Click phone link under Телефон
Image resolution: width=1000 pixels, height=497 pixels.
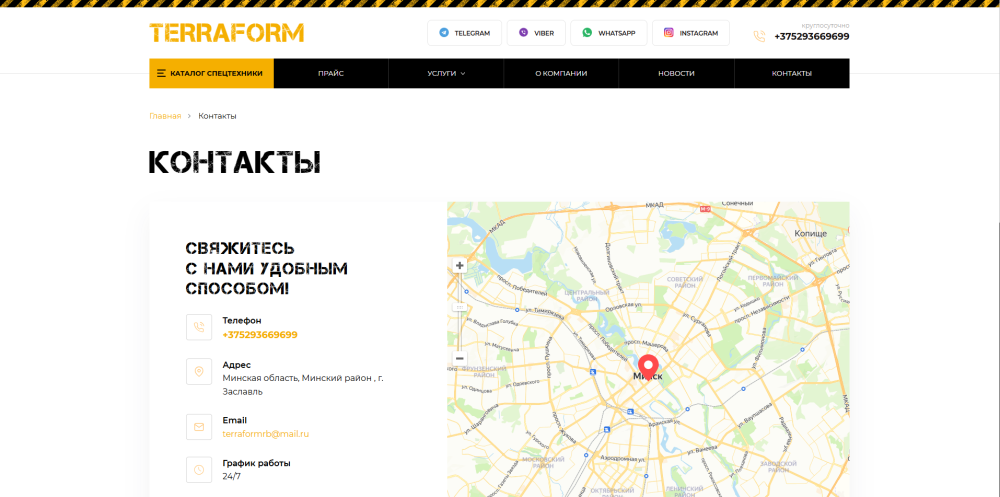pos(260,334)
